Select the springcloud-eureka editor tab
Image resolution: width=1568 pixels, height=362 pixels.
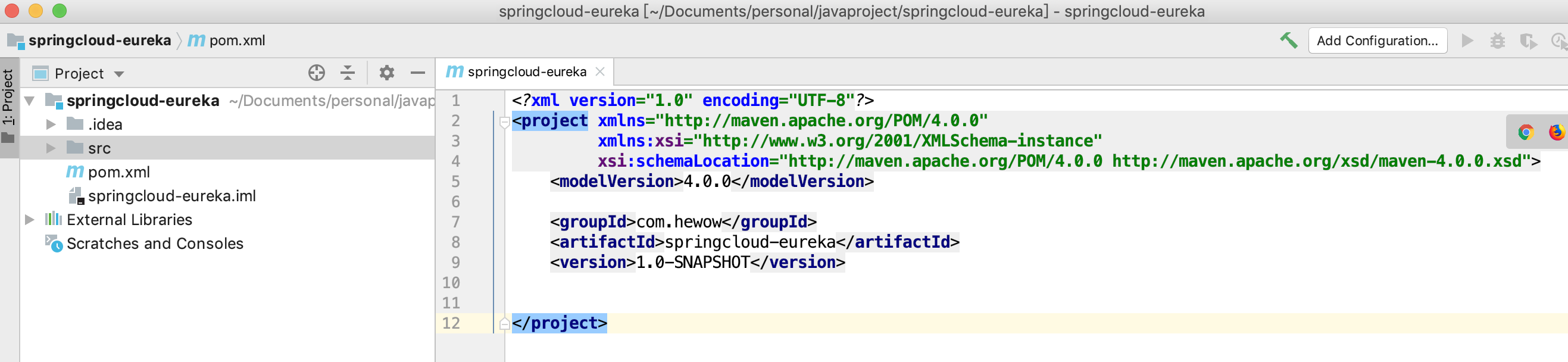pyautogui.click(x=526, y=72)
